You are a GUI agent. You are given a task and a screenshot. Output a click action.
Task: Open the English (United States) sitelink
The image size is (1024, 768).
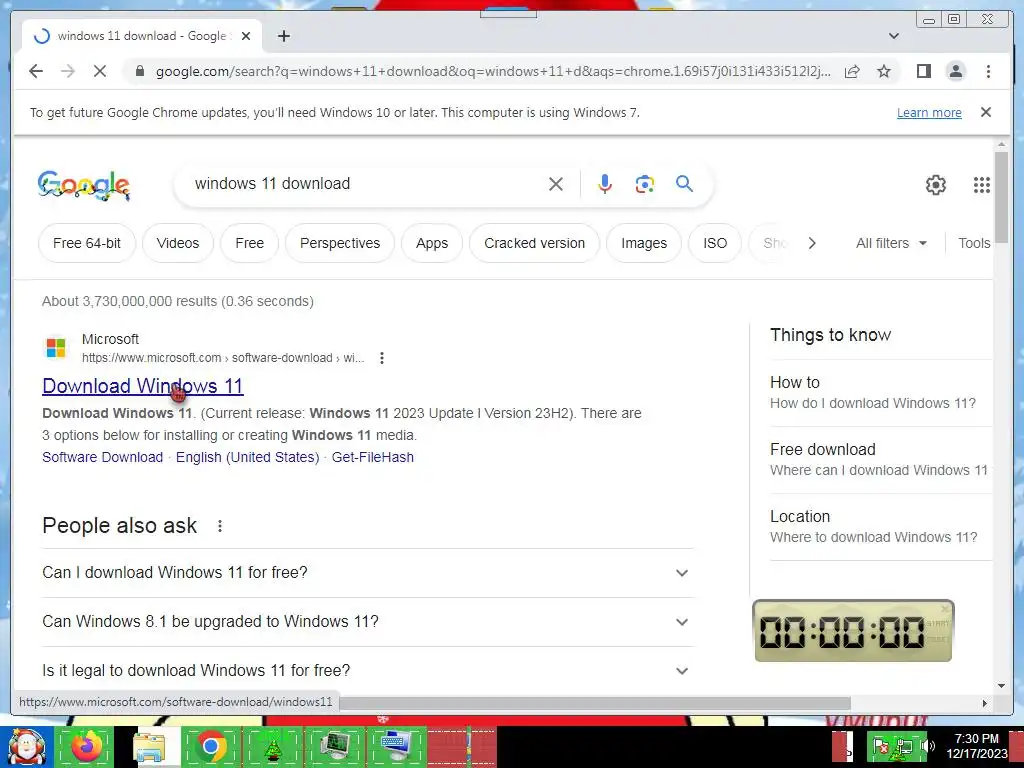click(248, 457)
